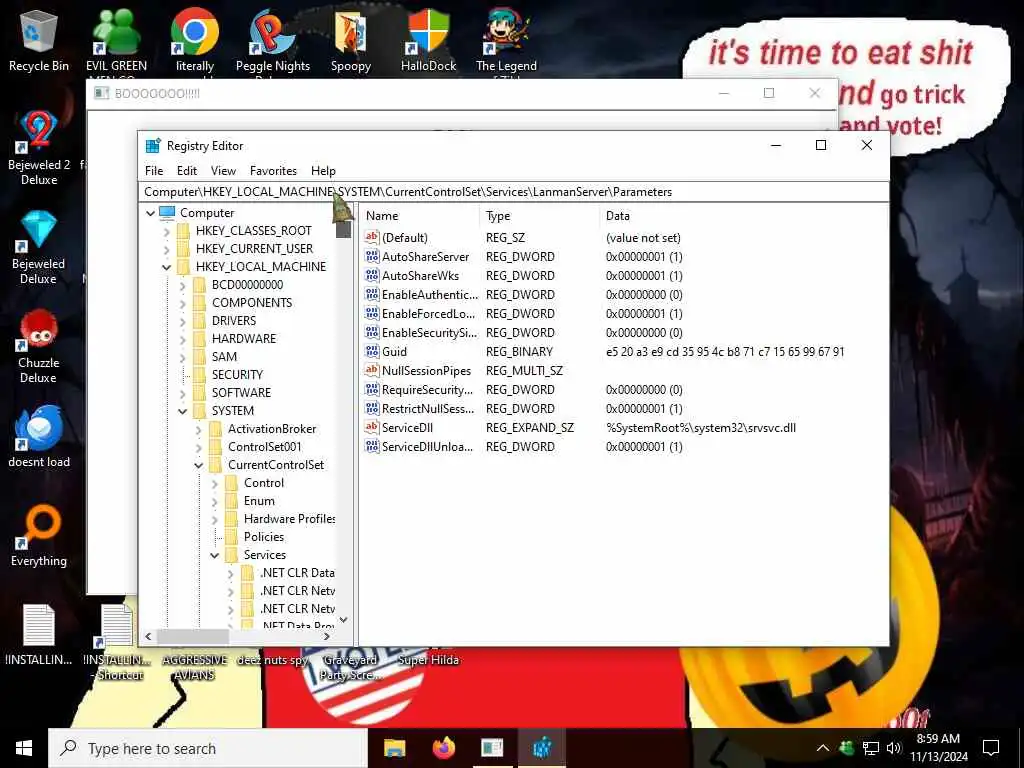This screenshot has height=768, width=1024.
Task: Collapse HKEY_LOCAL_MACHINE node
Action: click(x=166, y=267)
